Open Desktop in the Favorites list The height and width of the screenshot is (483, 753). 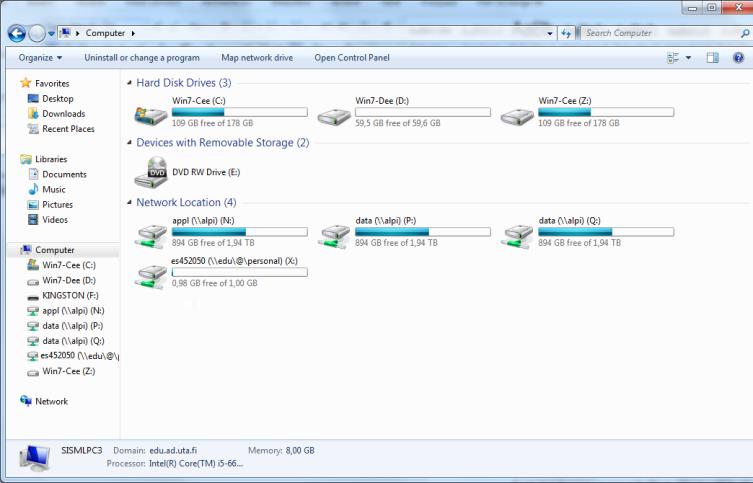[x=58, y=98]
